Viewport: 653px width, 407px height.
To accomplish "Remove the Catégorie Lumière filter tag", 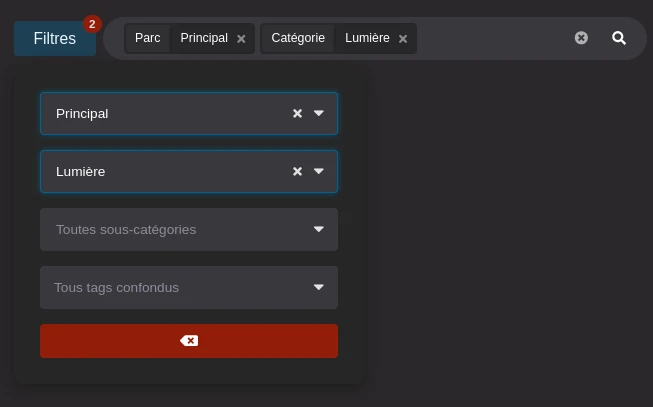I will click(x=403, y=39).
